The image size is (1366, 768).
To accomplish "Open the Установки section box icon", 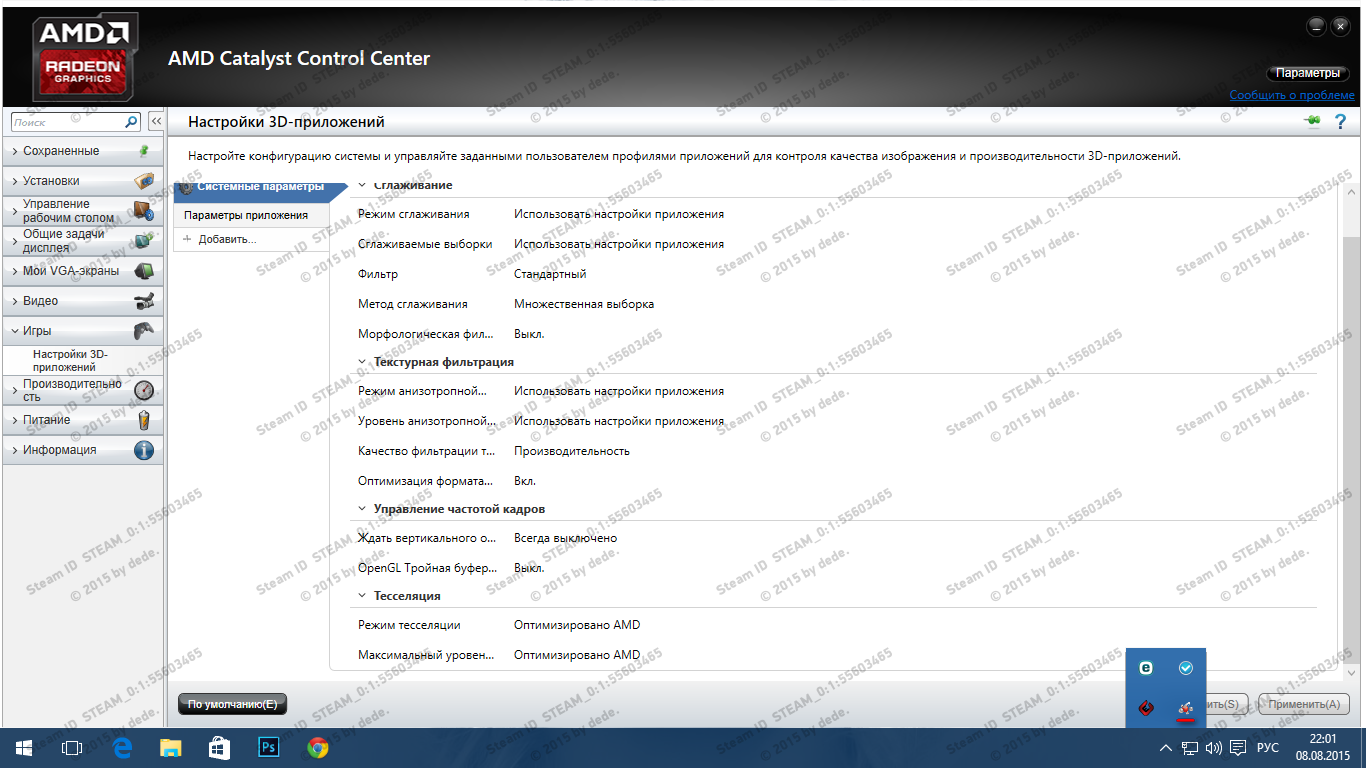I will [144, 181].
